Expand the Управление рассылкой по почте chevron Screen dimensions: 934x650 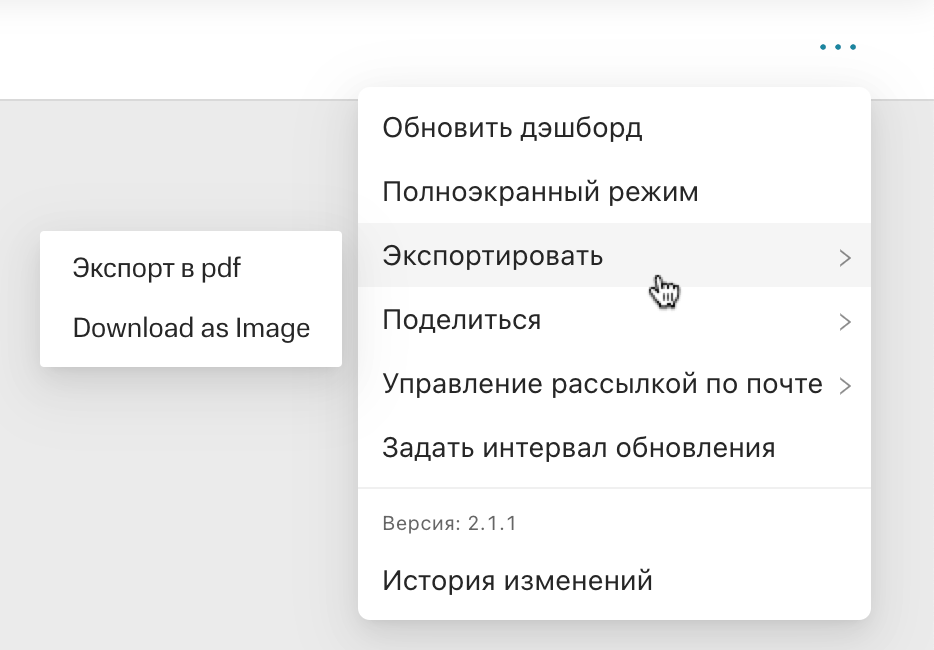(845, 386)
